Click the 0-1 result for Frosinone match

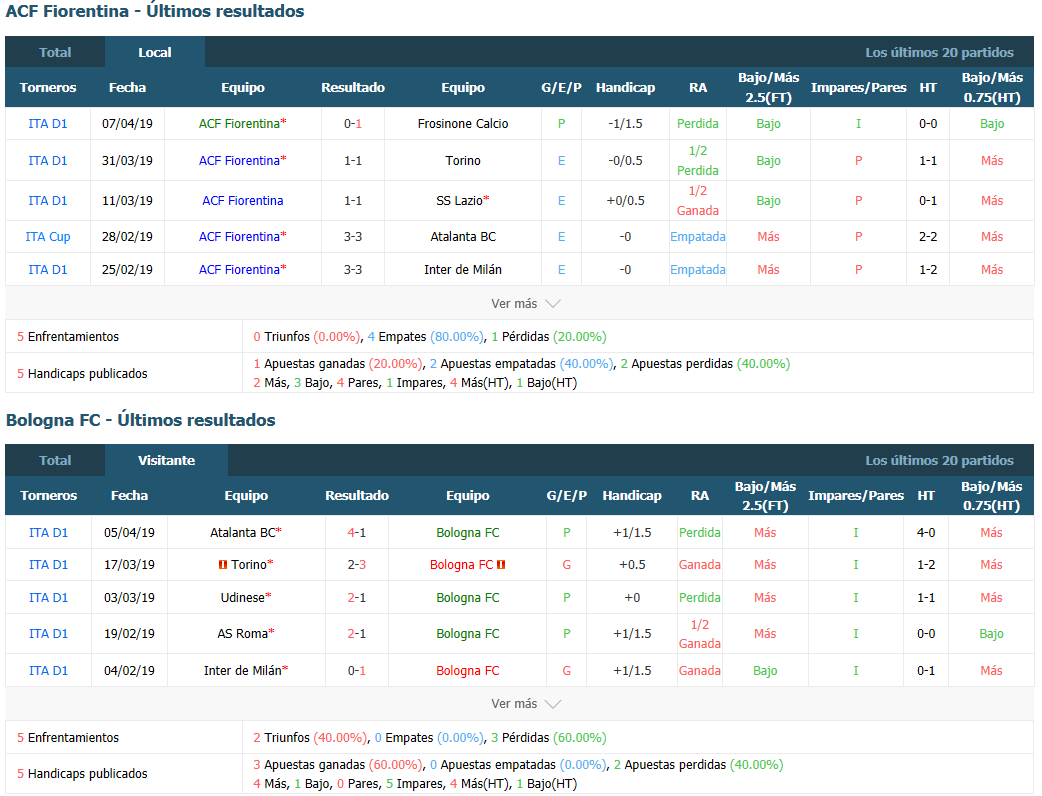click(353, 124)
